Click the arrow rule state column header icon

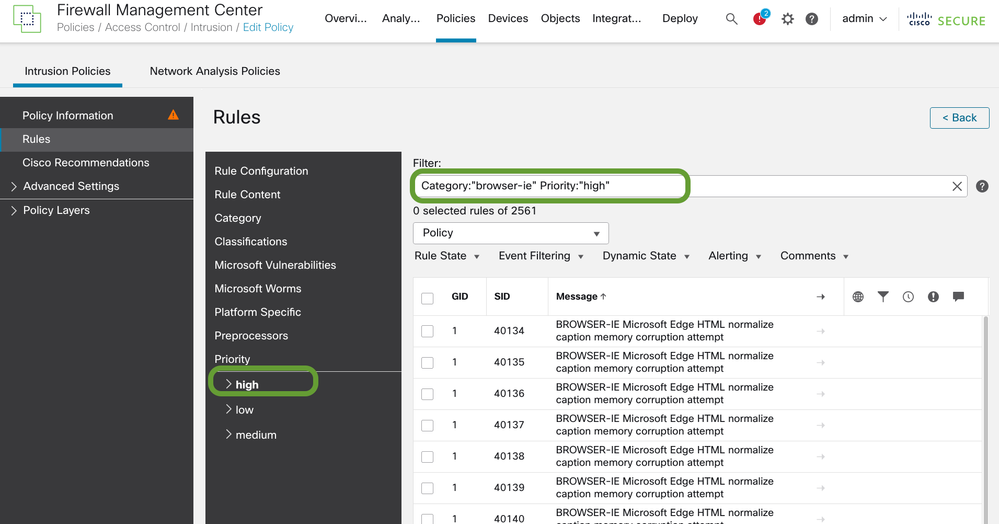(x=821, y=296)
